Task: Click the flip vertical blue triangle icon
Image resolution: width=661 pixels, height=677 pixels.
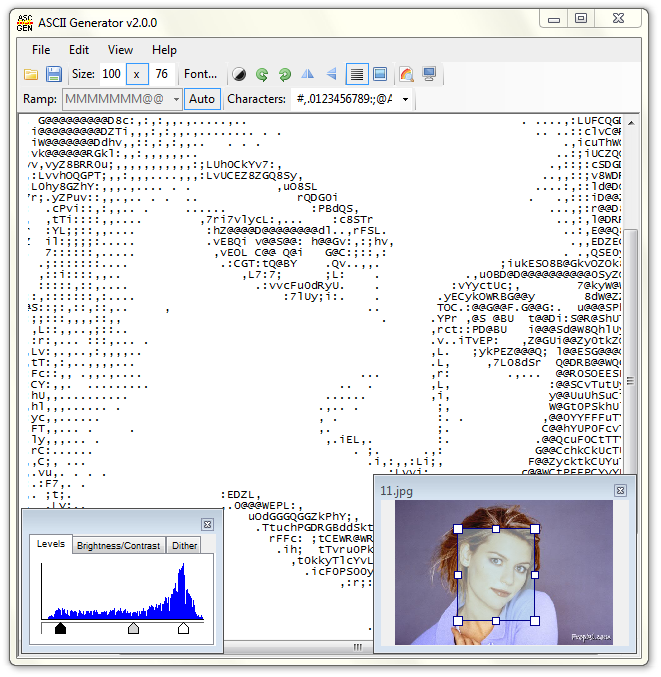Action: click(331, 74)
